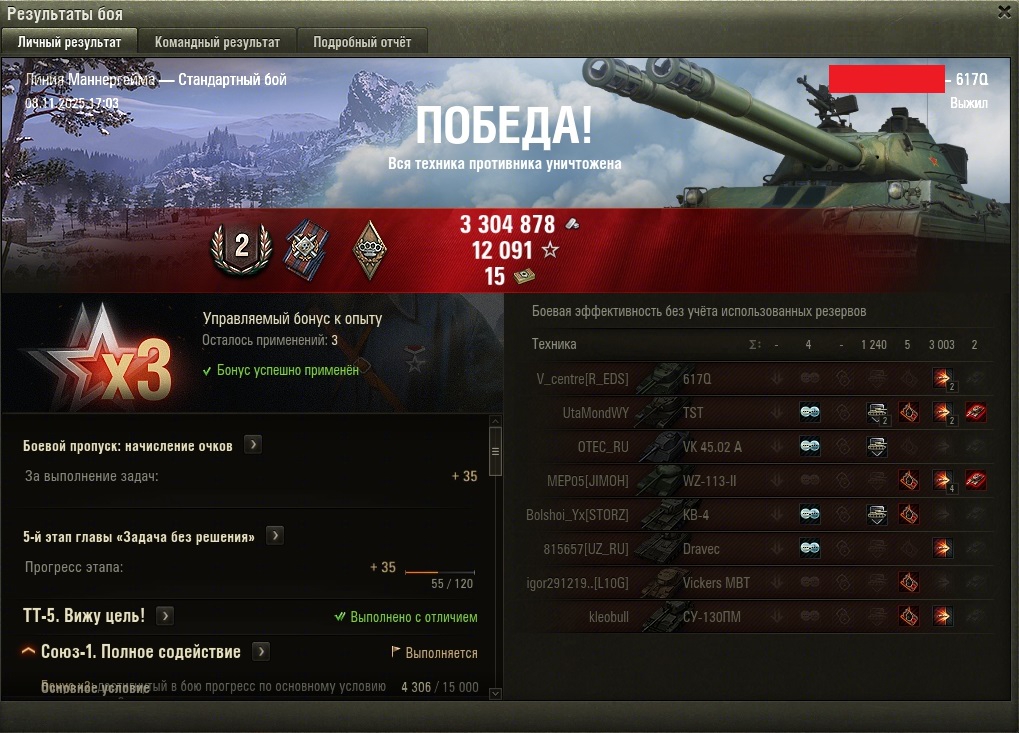The height and width of the screenshot is (733, 1019).
Task: Select the Личный результат tab
Action: tap(69, 42)
